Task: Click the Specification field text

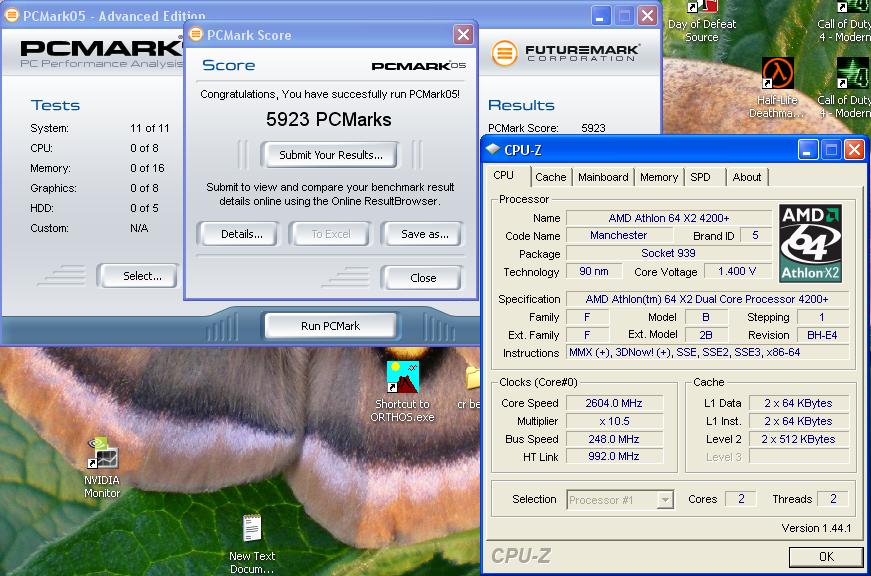Action: pyautogui.click(x=707, y=299)
